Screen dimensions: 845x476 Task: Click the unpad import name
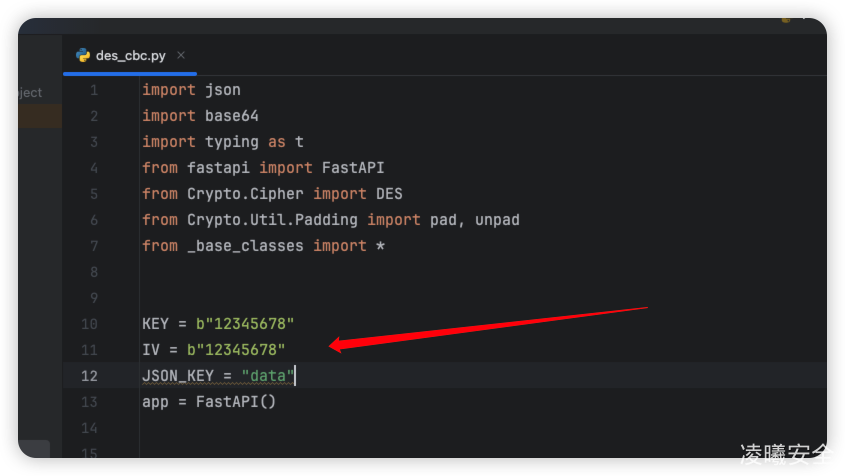497,220
